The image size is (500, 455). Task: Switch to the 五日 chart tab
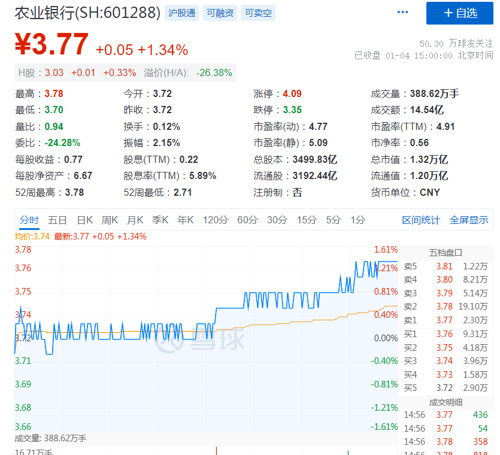coord(57,220)
